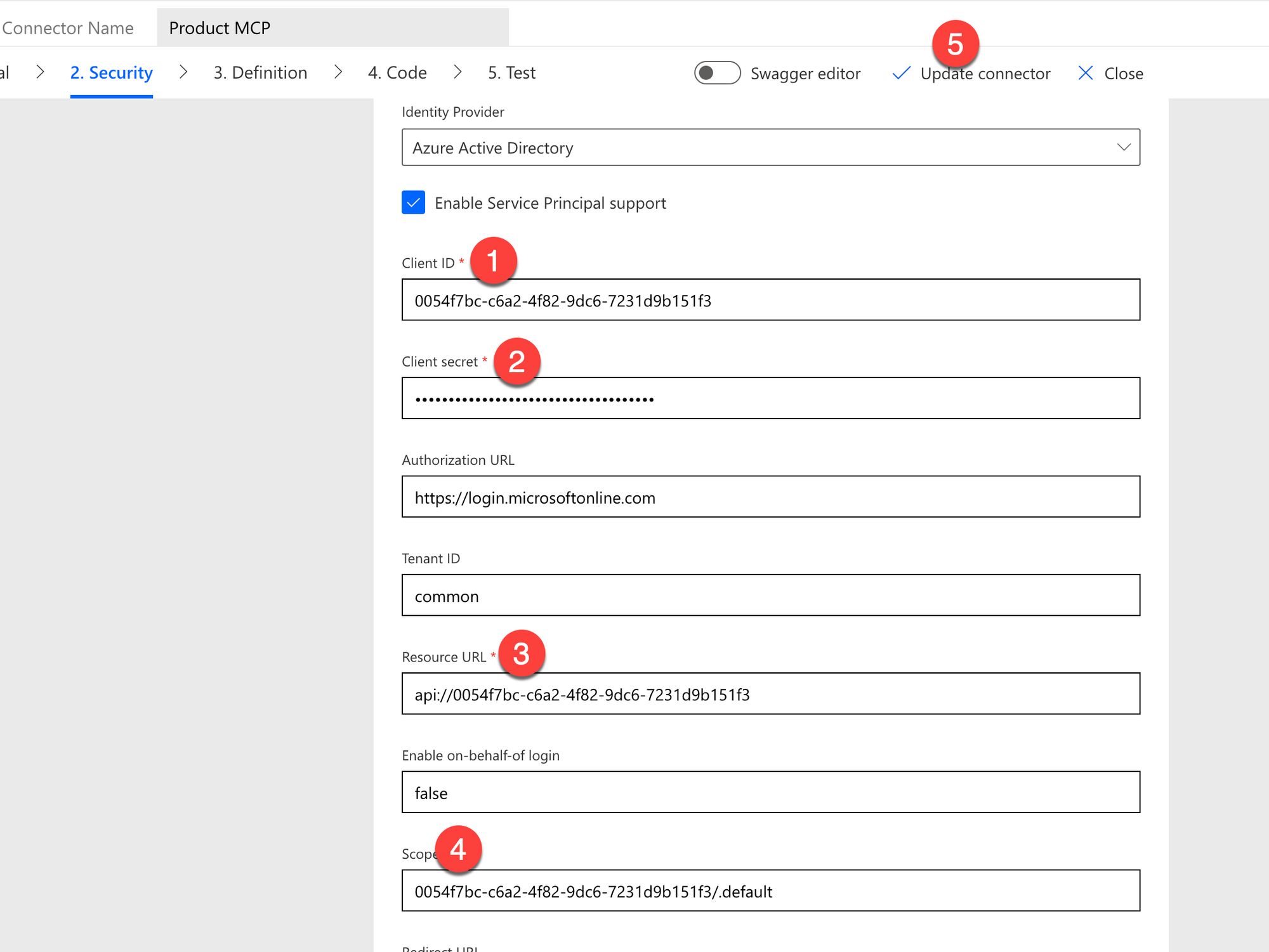1269x952 pixels.
Task: Go to the 4. Code step
Action: tap(397, 73)
